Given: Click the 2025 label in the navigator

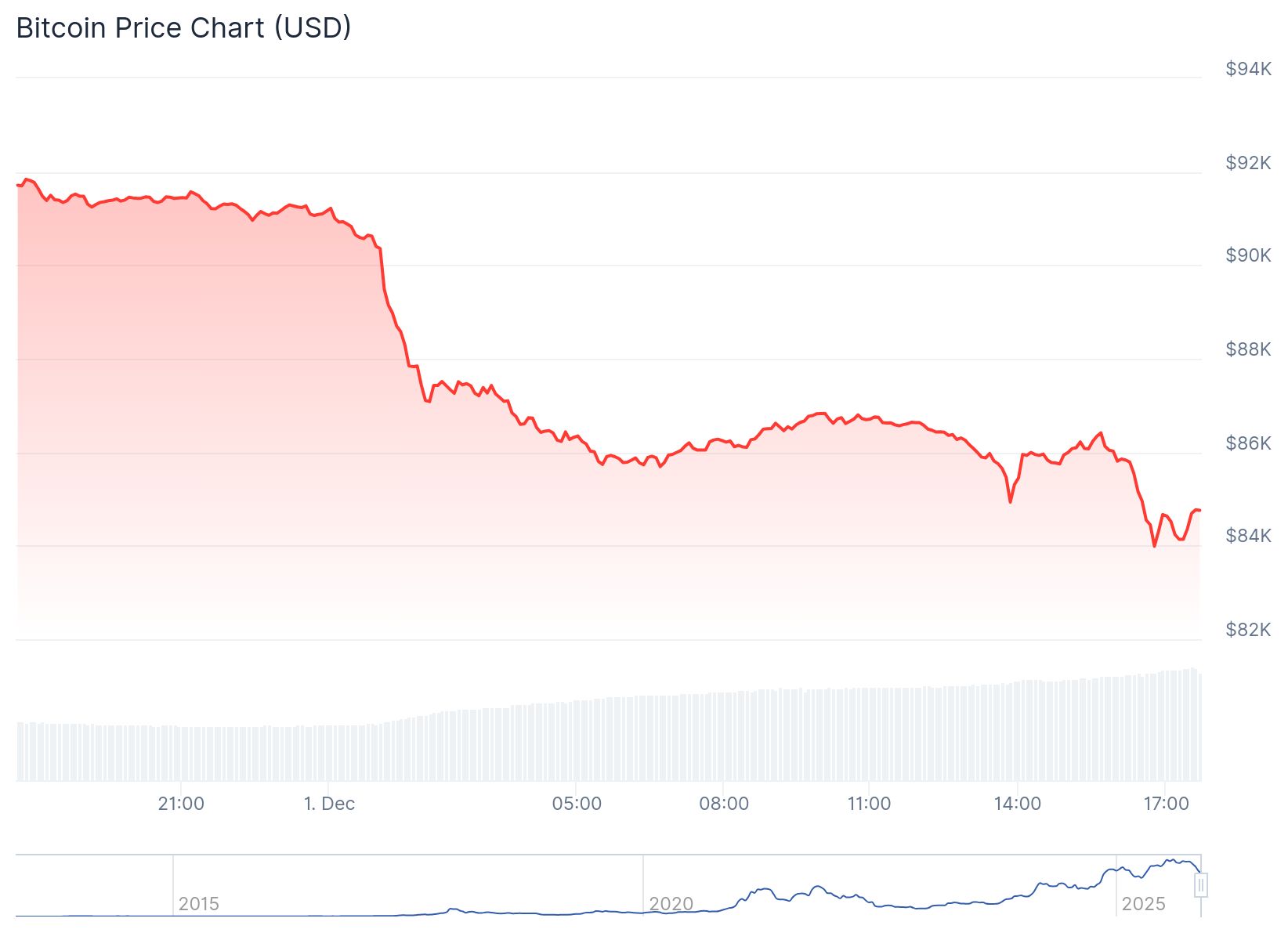Looking at the screenshot, I should (1143, 904).
